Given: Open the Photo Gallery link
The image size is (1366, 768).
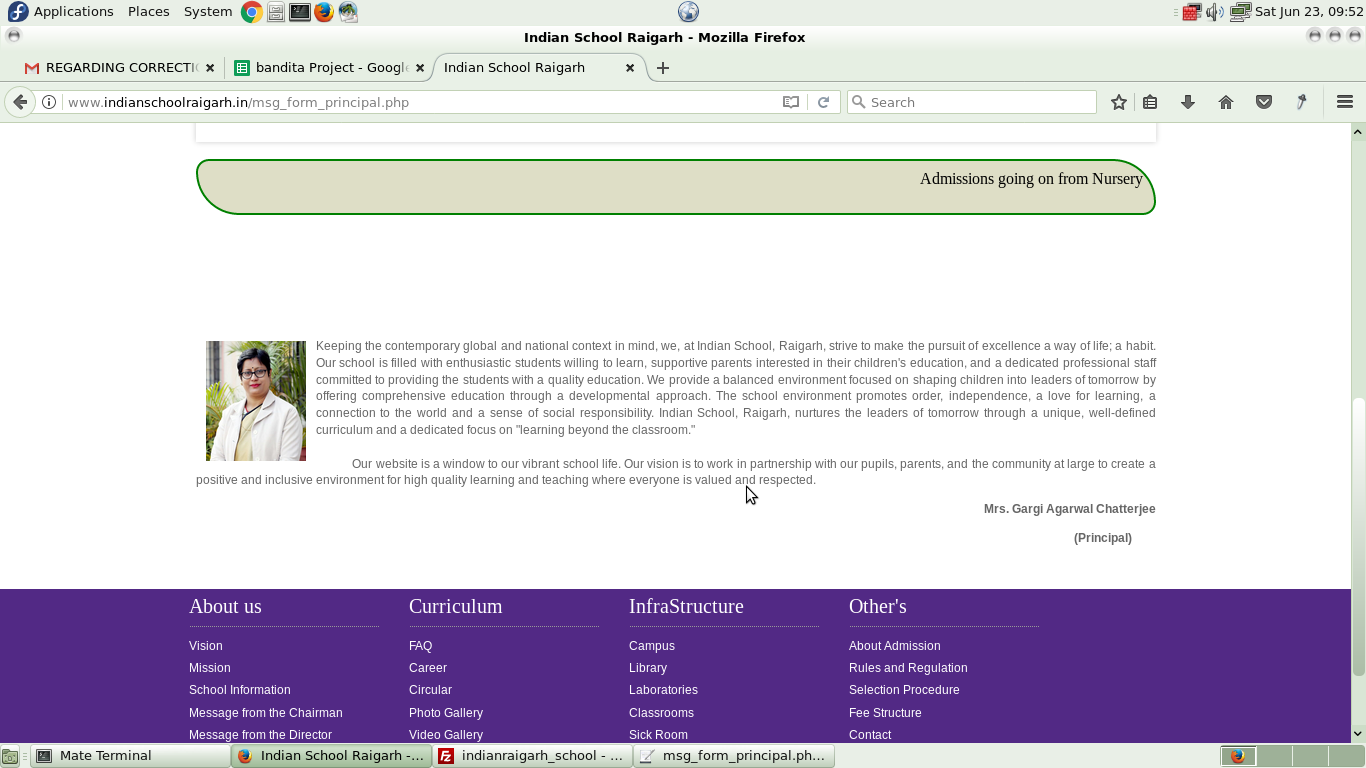Looking at the screenshot, I should [x=446, y=713].
